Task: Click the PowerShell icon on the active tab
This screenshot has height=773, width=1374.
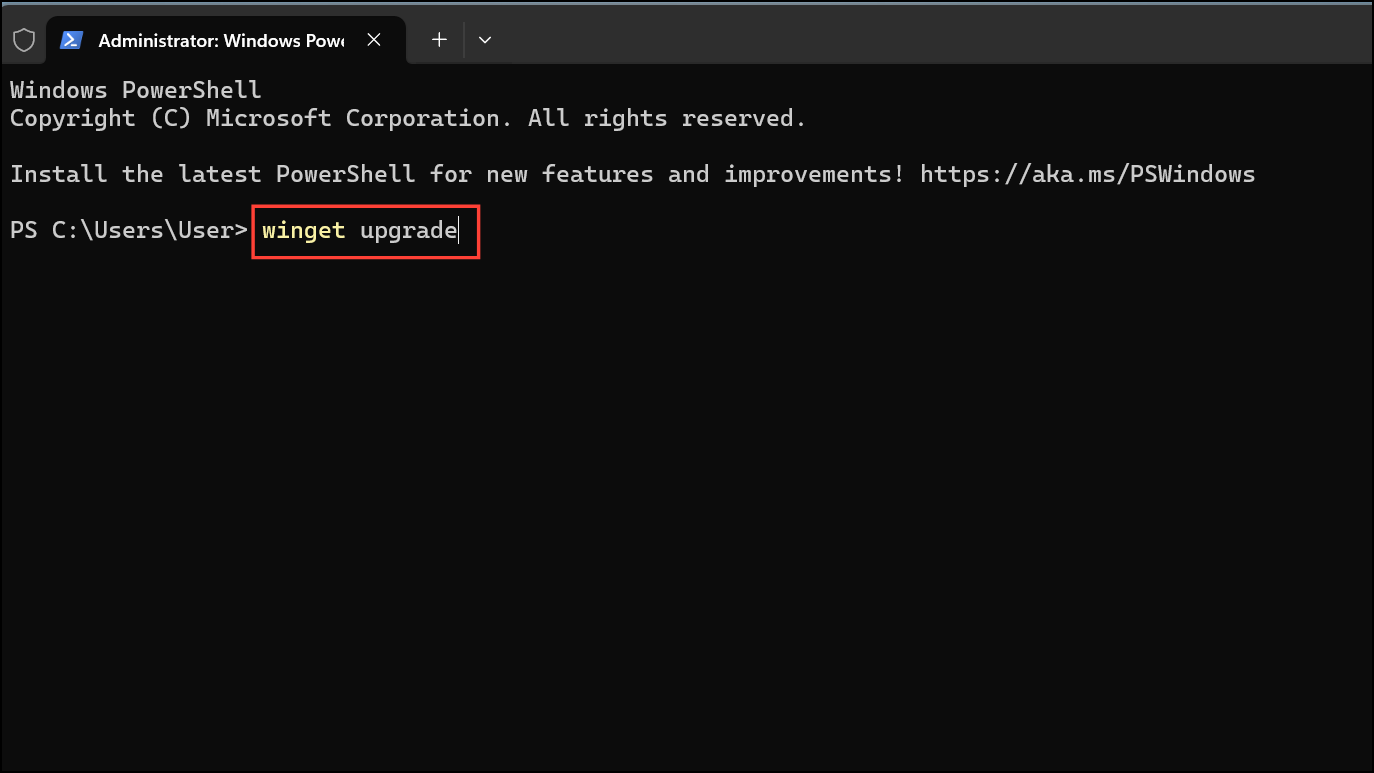Action: pyautogui.click(x=70, y=40)
